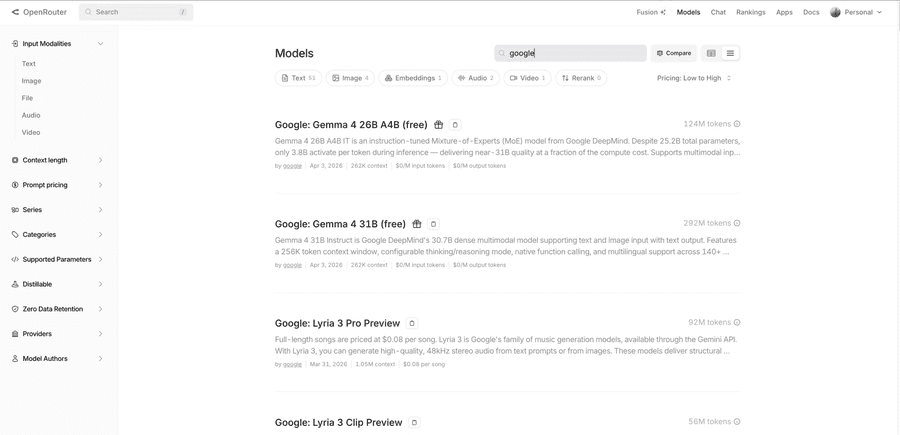Screen dimensions: 900x435
Task: Select Image under Input Modalities sidebar
Action: pyautogui.click(x=32, y=81)
